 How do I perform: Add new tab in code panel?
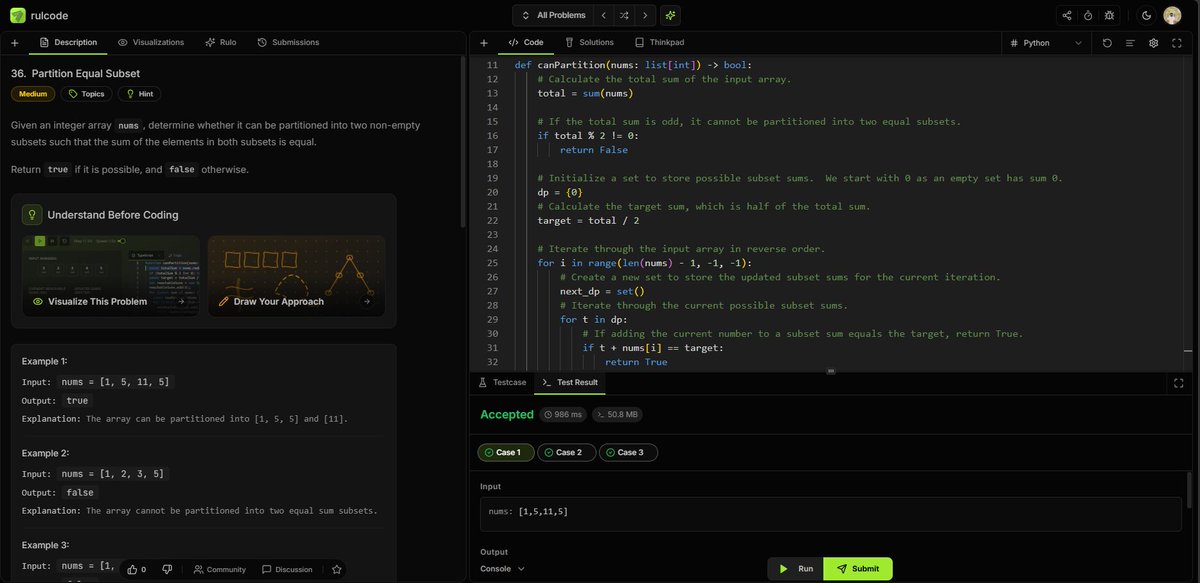pyautogui.click(x=483, y=43)
